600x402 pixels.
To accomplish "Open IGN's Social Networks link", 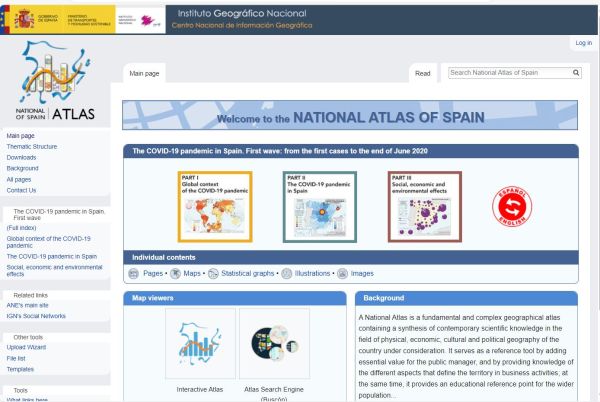I will (x=36, y=316).
